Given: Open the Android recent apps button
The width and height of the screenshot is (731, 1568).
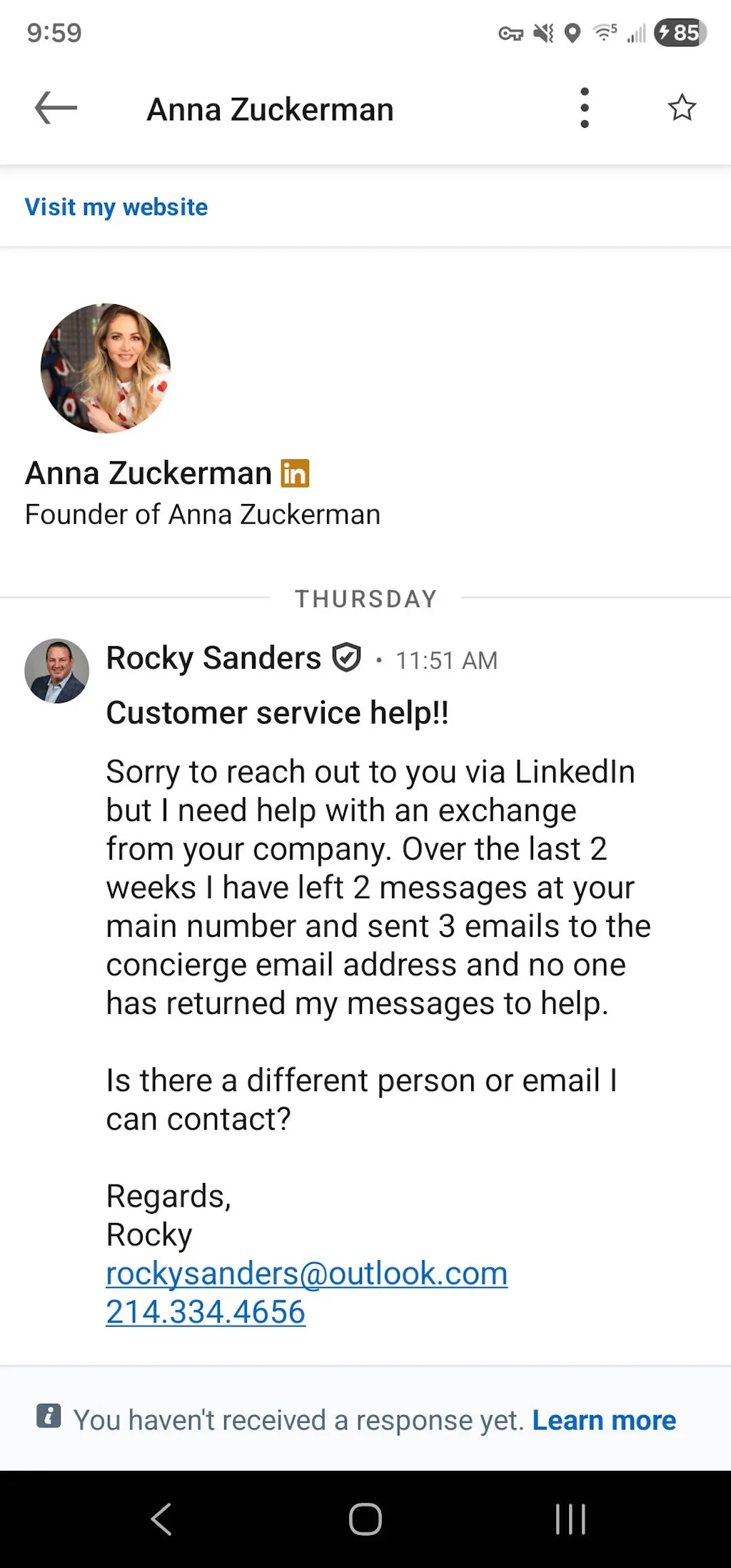Looking at the screenshot, I should [570, 1519].
